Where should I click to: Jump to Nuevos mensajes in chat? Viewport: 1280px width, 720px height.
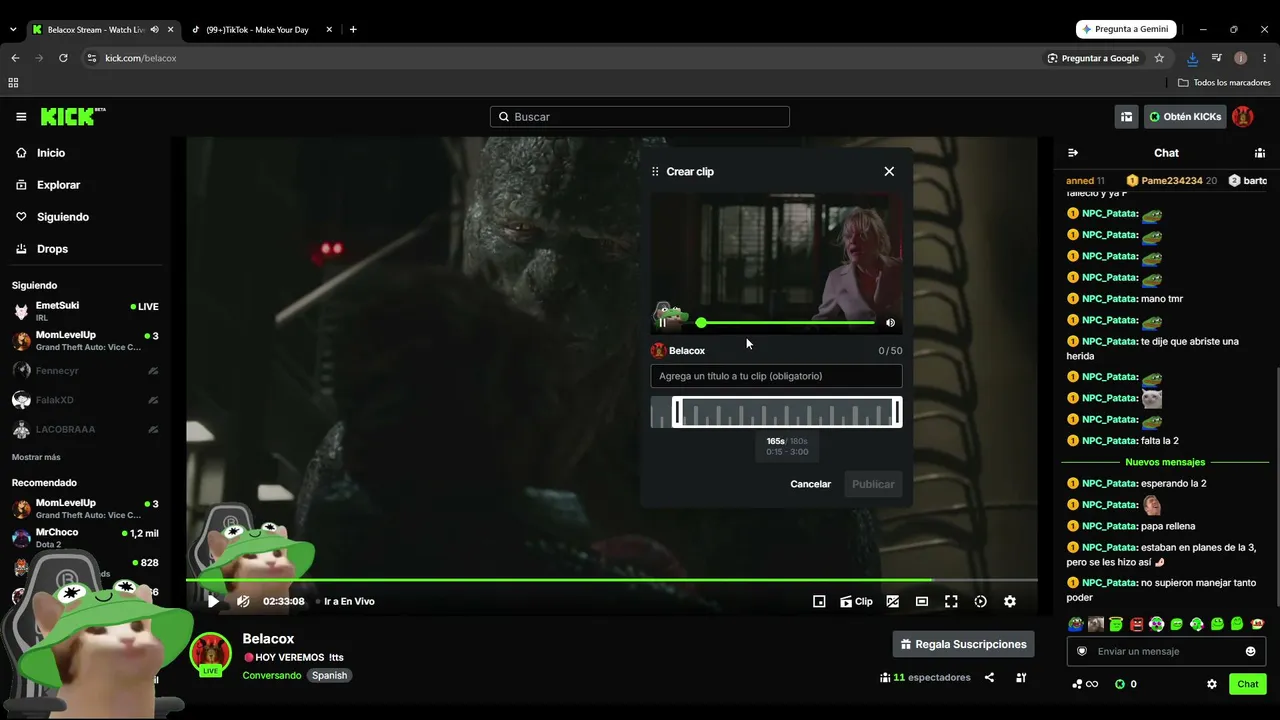tap(1165, 462)
